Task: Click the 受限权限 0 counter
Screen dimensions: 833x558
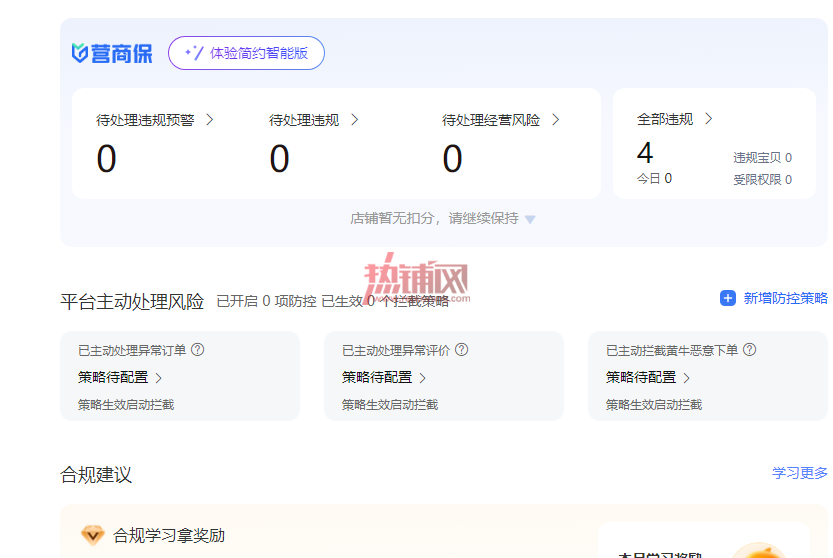Action: coord(762,180)
